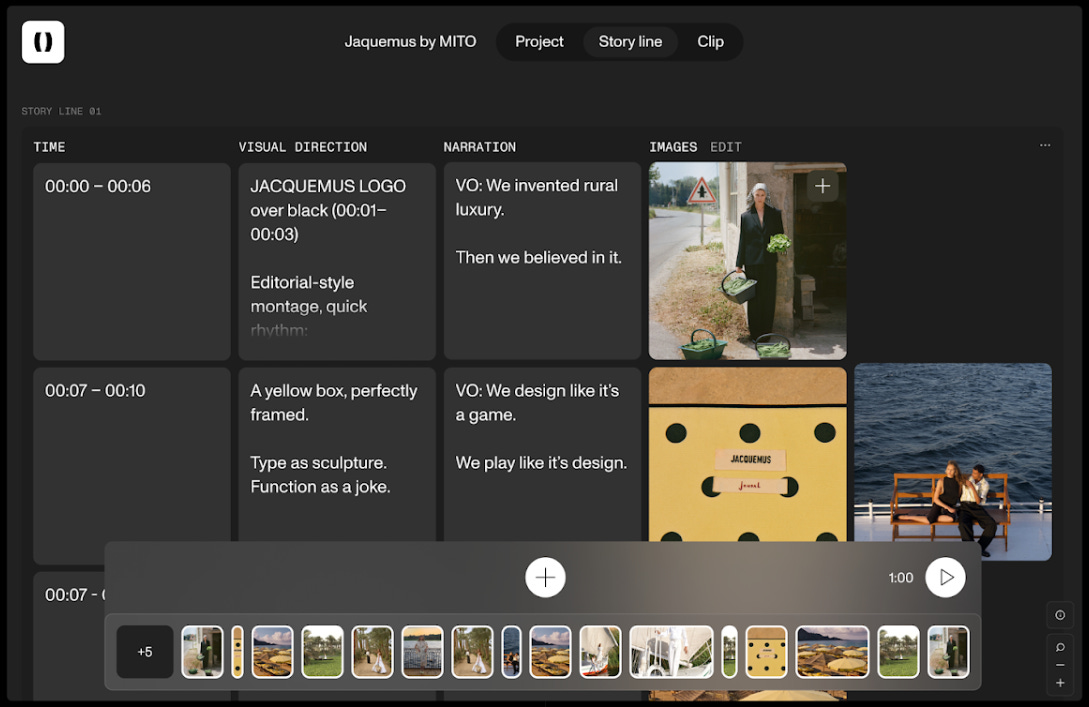This screenshot has height=707, width=1089.
Task: Click the app logo in the top-left corner
Action: 43,42
